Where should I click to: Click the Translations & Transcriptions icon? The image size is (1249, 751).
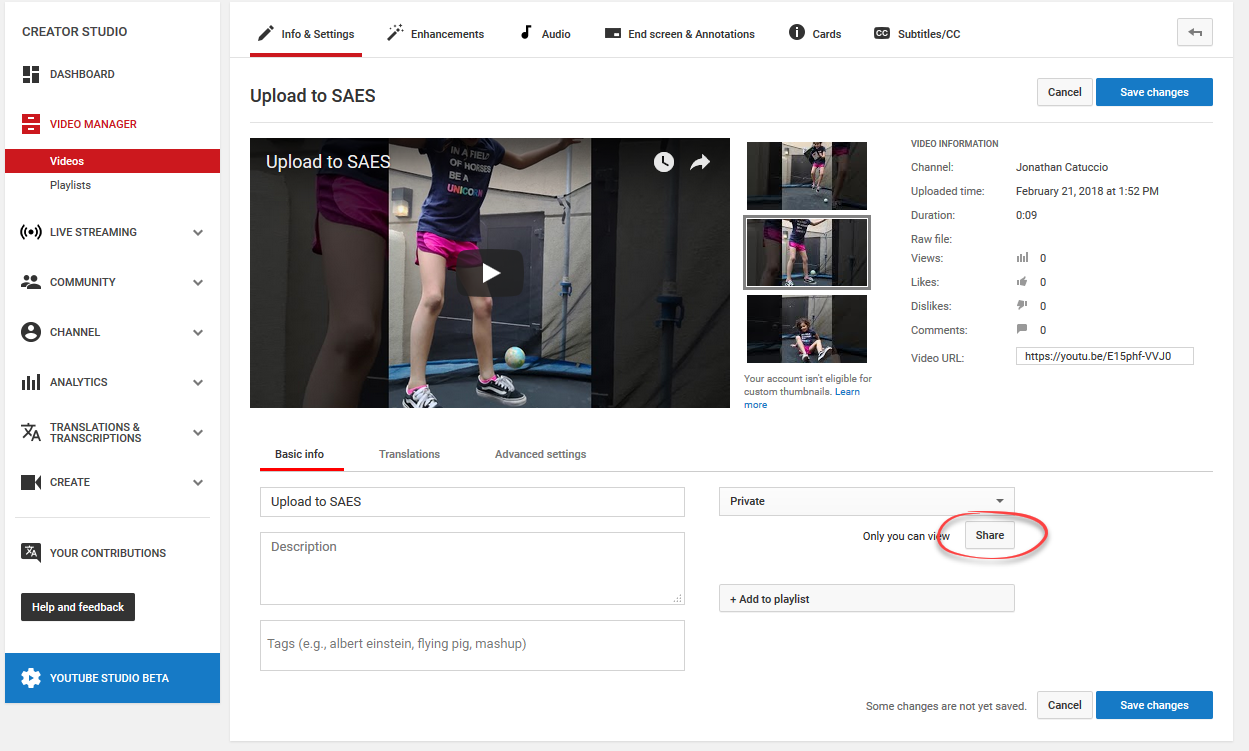pos(31,432)
